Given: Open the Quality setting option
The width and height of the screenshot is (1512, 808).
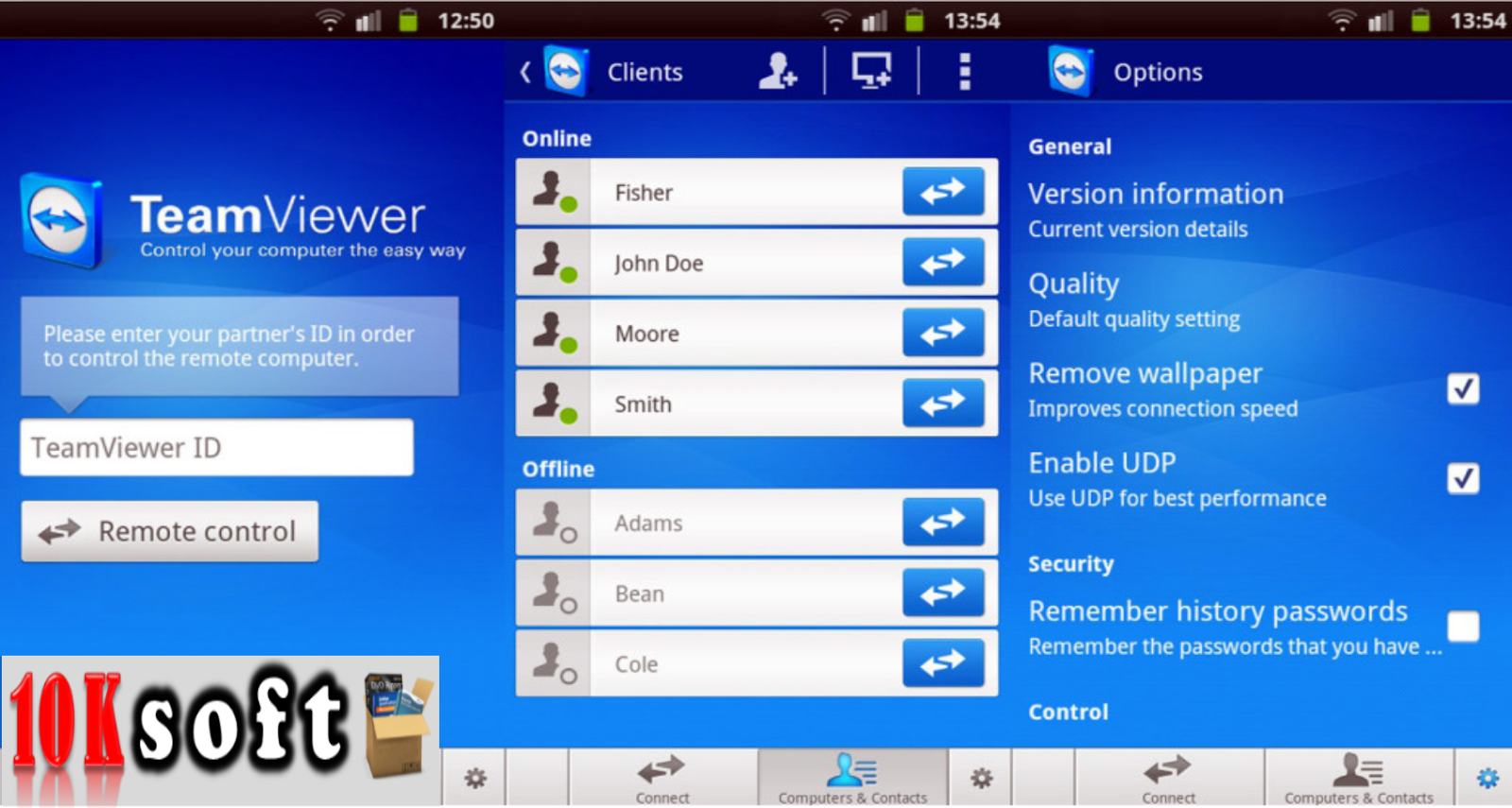Looking at the screenshot, I should pyautogui.click(x=1134, y=300).
